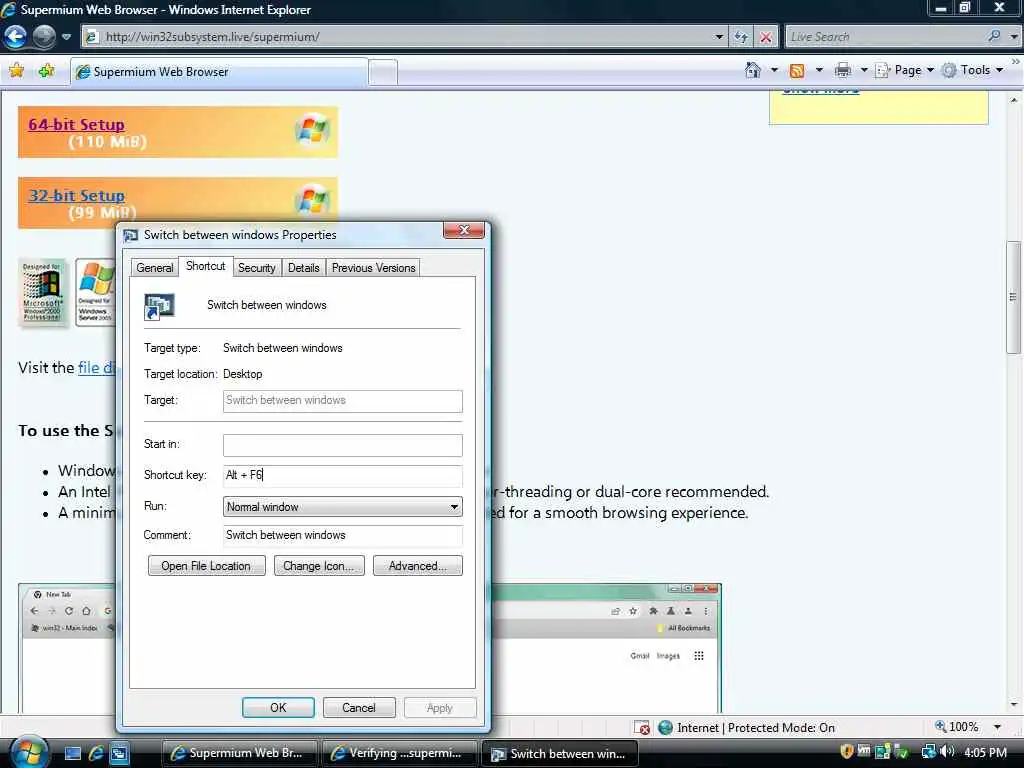Activate Supermium Web Br... taskbar button
The height and width of the screenshot is (768, 1024).
239,753
